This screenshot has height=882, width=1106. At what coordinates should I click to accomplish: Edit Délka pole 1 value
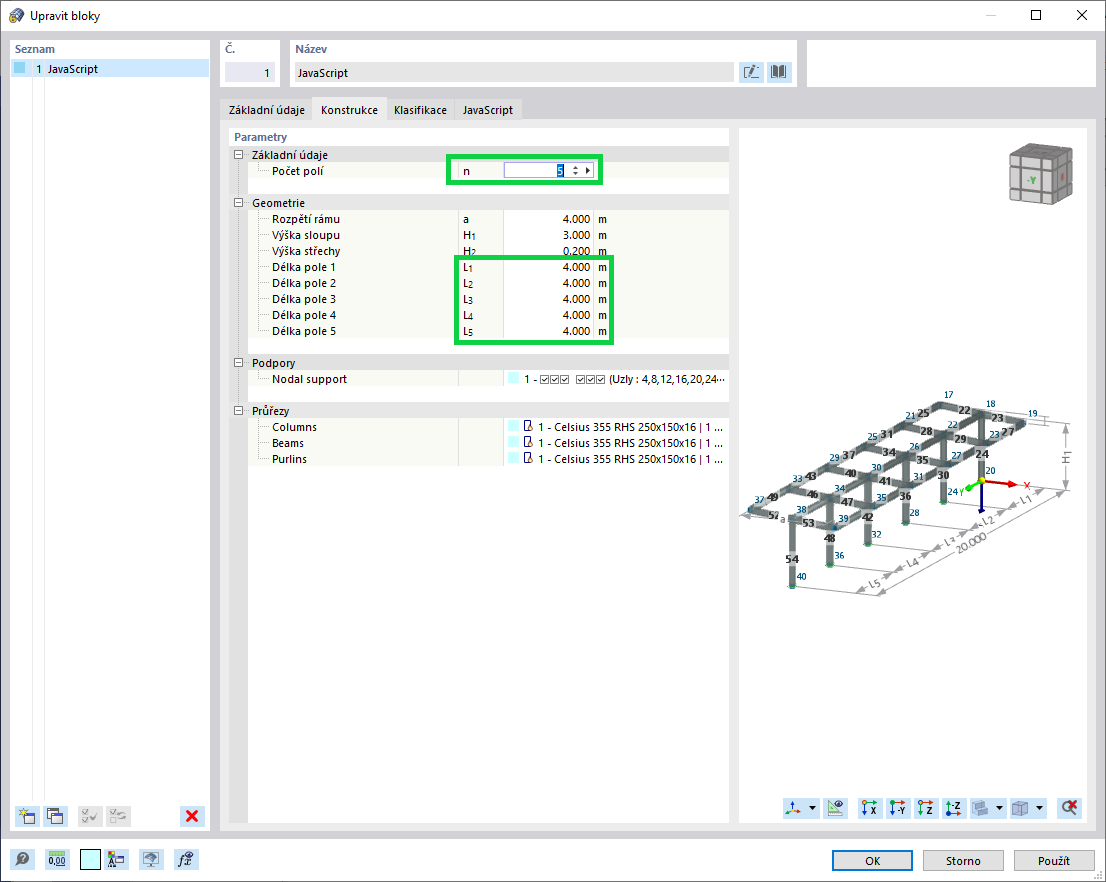coord(549,267)
